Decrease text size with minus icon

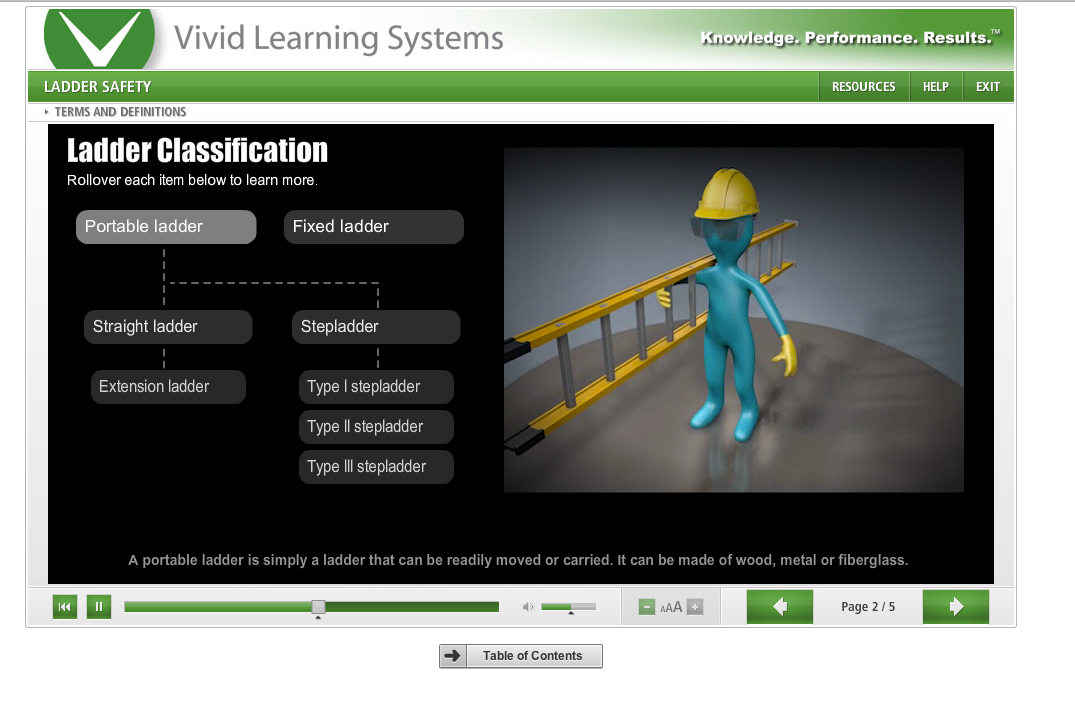[647, 607]
